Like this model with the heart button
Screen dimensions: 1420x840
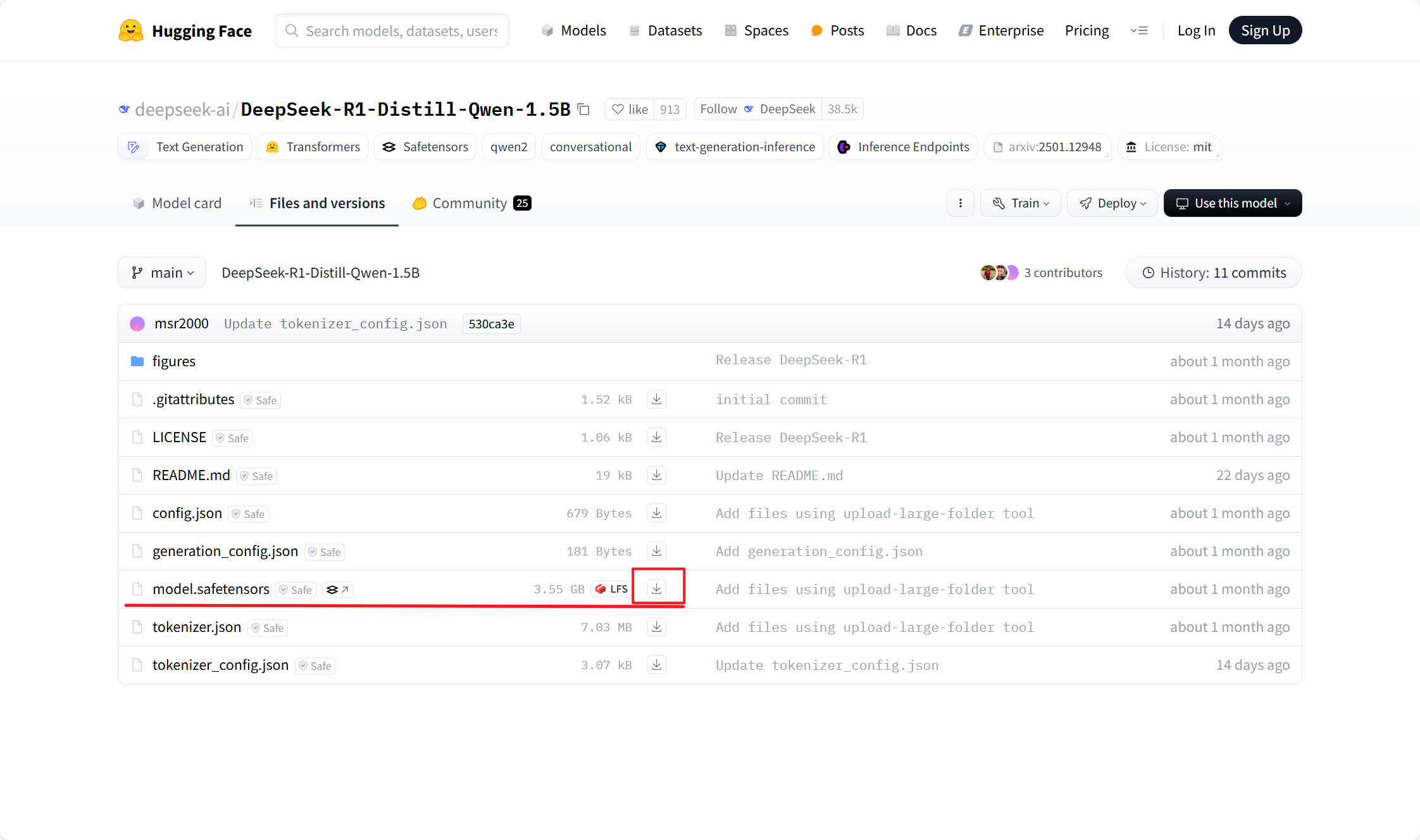630,109
